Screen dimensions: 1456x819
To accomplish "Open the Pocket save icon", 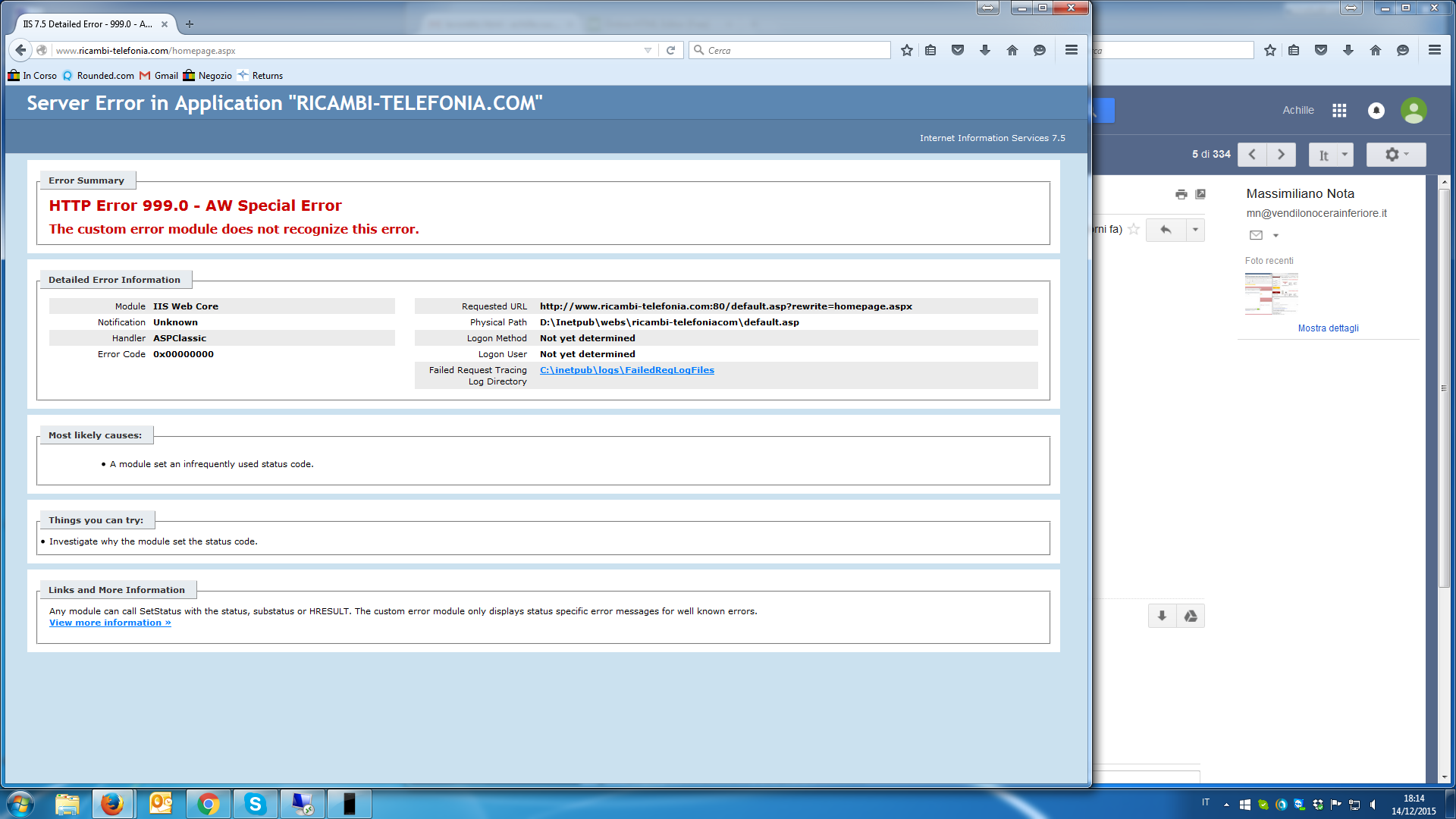I will [x=958, y=50].
